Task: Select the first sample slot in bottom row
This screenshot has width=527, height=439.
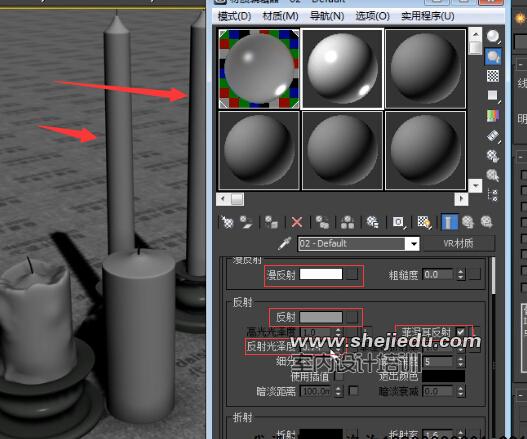Action: coord(259,151)
